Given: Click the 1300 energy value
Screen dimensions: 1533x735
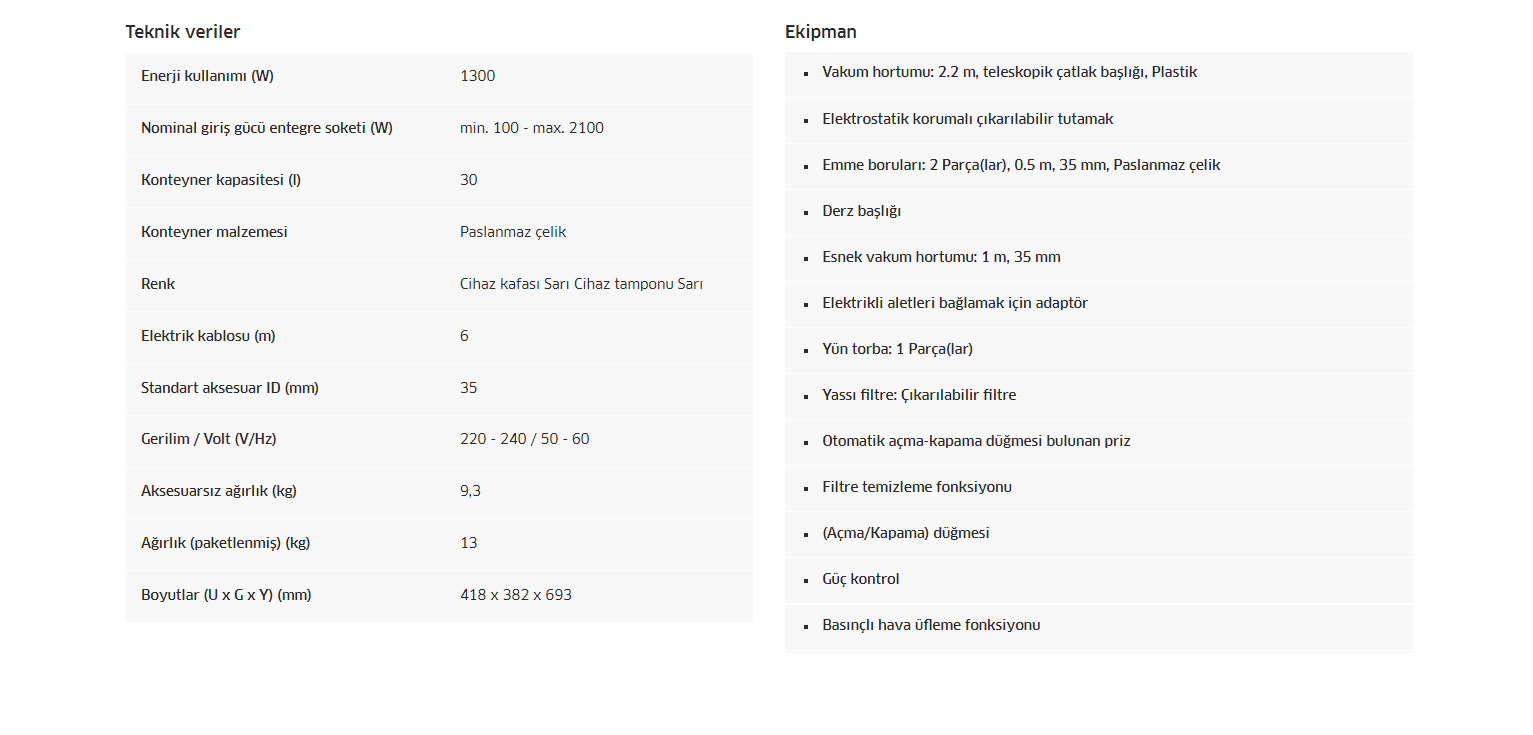Looking at the screenshot, I should [x=477, y=76].
